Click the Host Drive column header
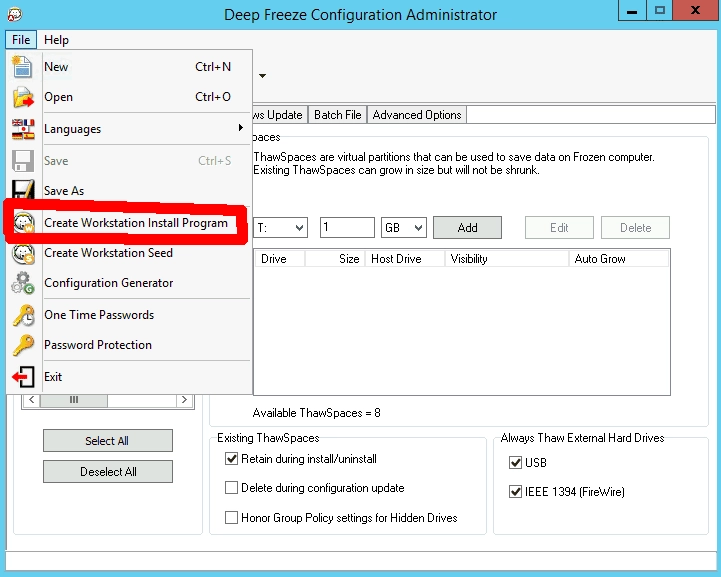The height and width of the screenshot is (577, 721). pyautogui.click(x=405, y=259)
